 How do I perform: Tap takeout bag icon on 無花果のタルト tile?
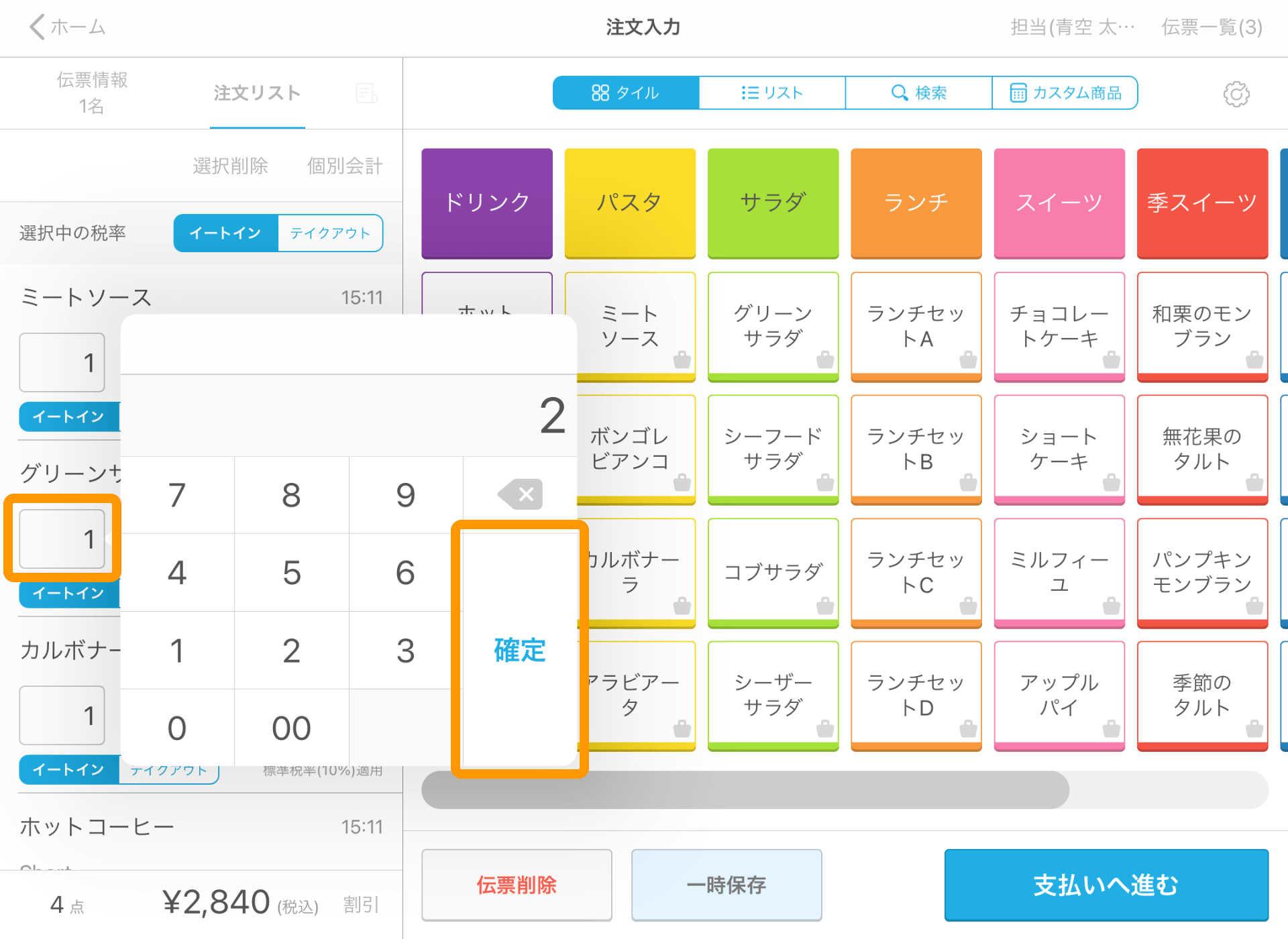(x=1254, y=482)
